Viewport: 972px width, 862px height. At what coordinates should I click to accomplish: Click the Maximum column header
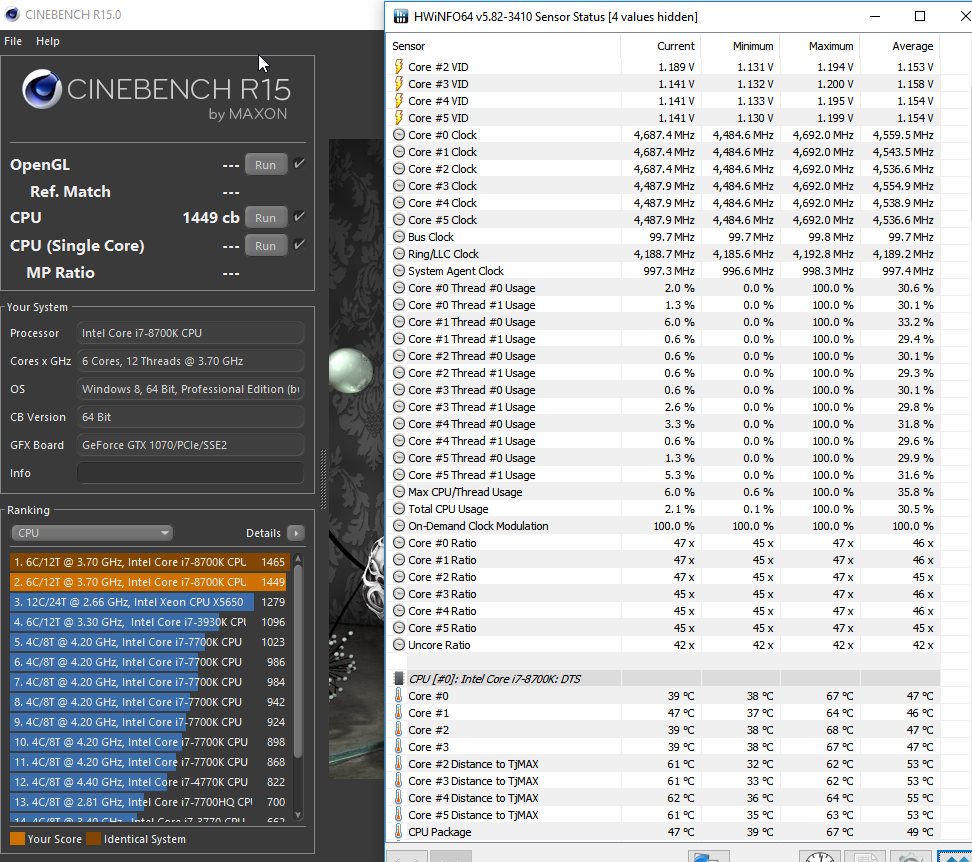820,46
